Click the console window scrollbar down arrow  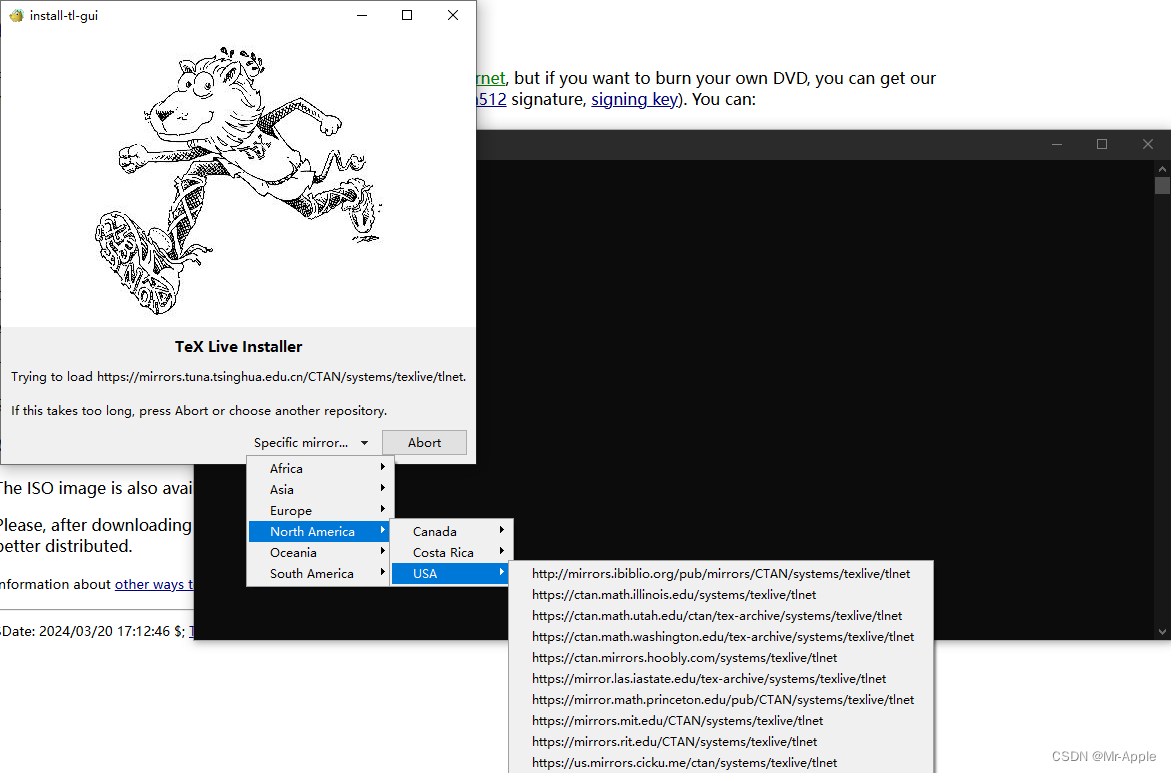click(1161, 631)
